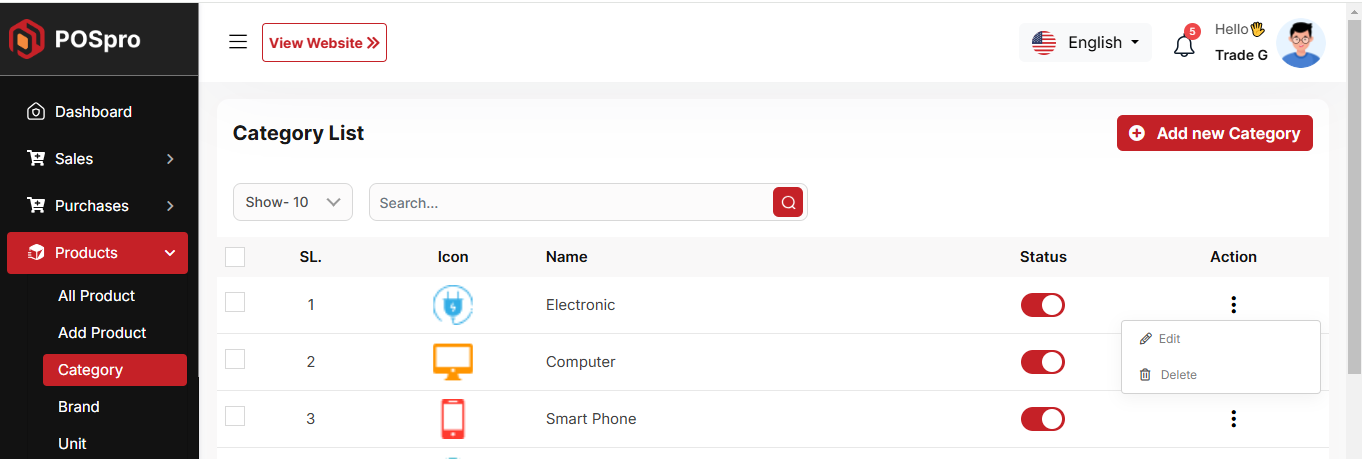Viewport: 1362px width, 459px height.
Task: Type in the Search input field
Action: 570,202
